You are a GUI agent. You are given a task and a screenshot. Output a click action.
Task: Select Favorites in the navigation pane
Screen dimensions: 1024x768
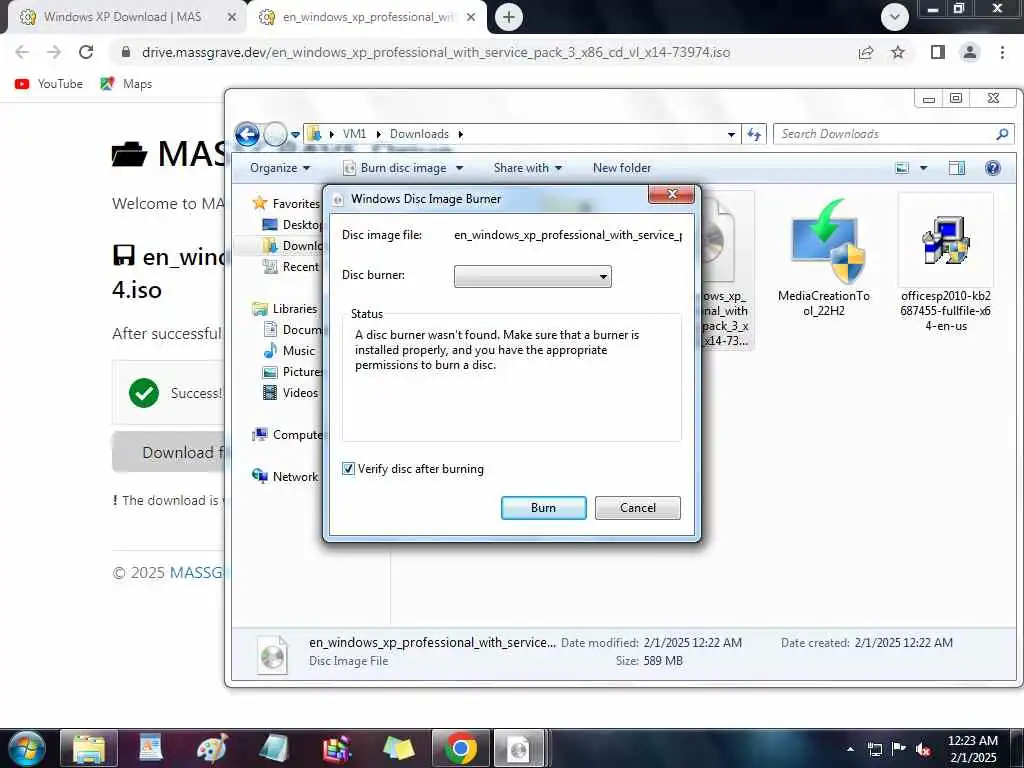pos(286,203)
